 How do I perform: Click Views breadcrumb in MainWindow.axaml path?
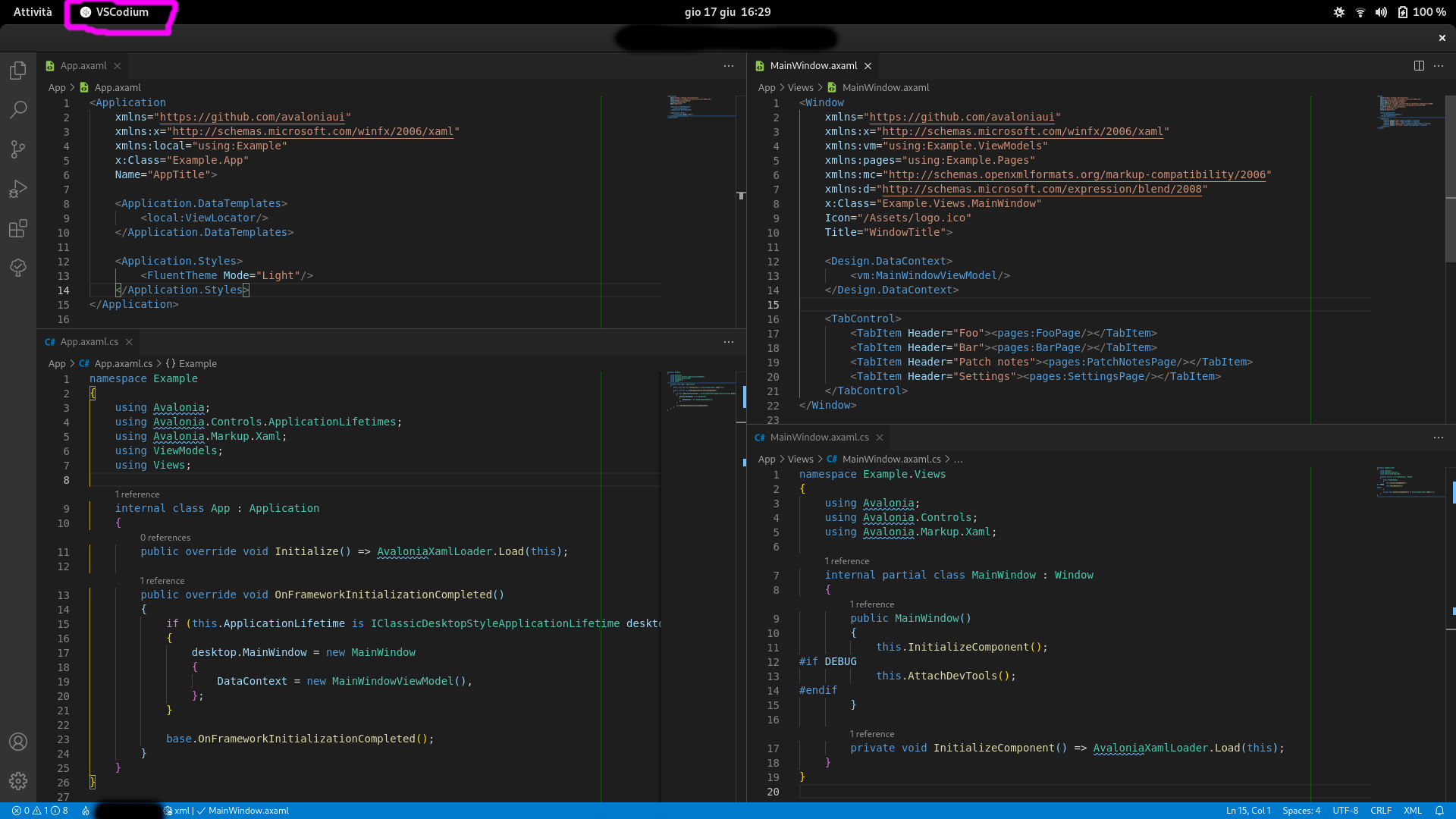point(800,88)
